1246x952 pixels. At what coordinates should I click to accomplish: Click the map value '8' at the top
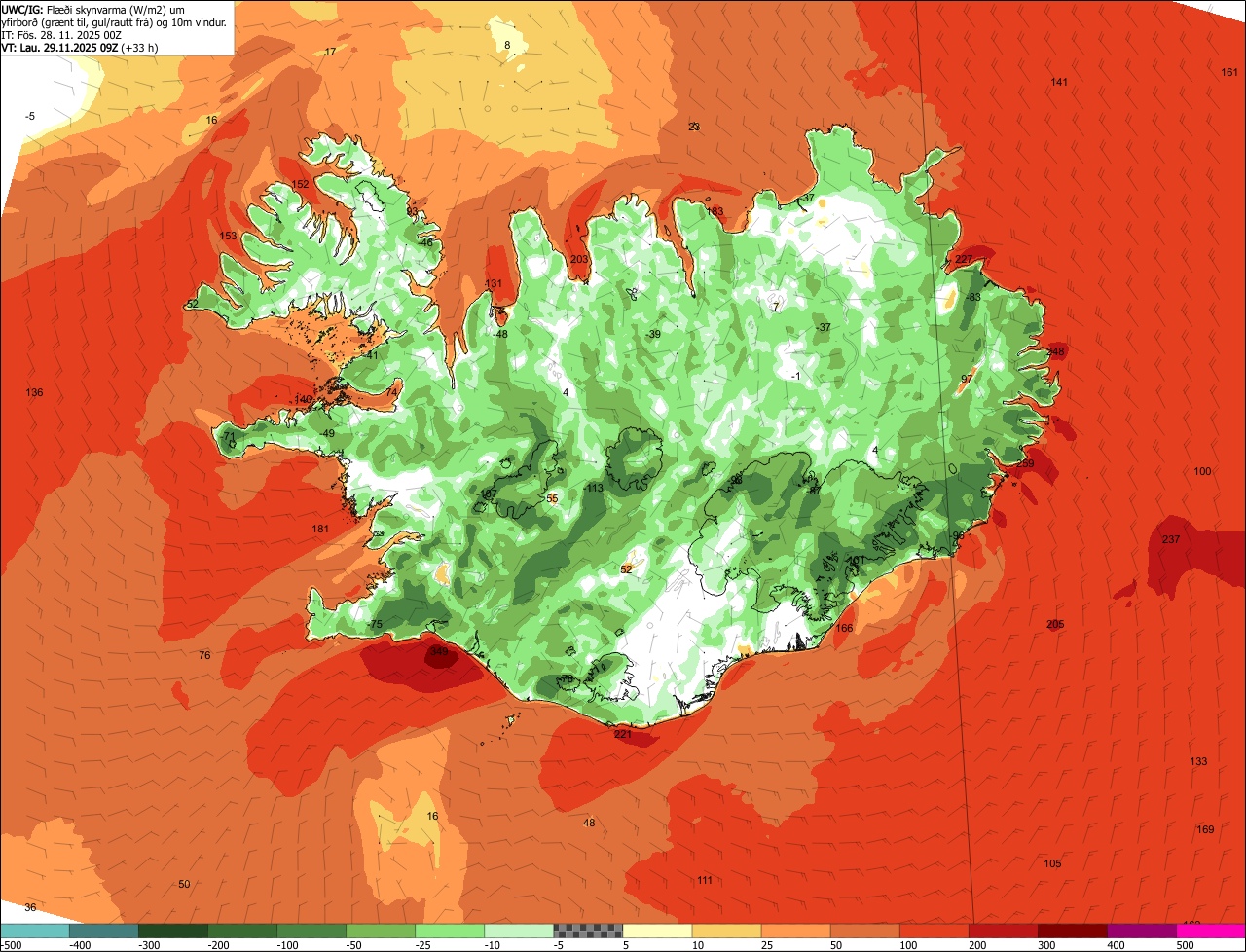coord(507,45)
